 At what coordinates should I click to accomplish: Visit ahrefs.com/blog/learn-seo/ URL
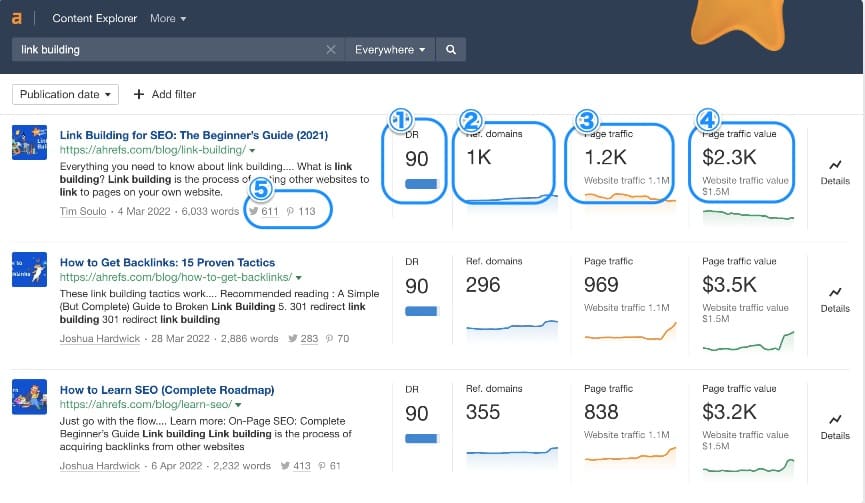tap(146, 404)
